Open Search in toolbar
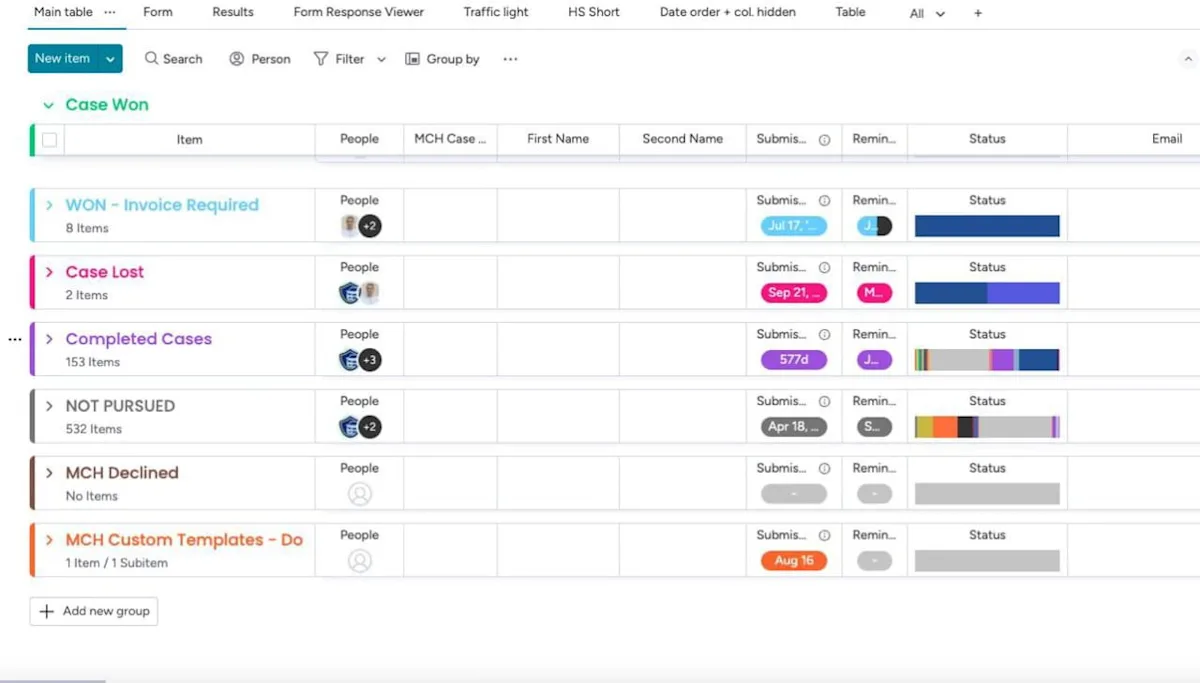 pos(174,59)
